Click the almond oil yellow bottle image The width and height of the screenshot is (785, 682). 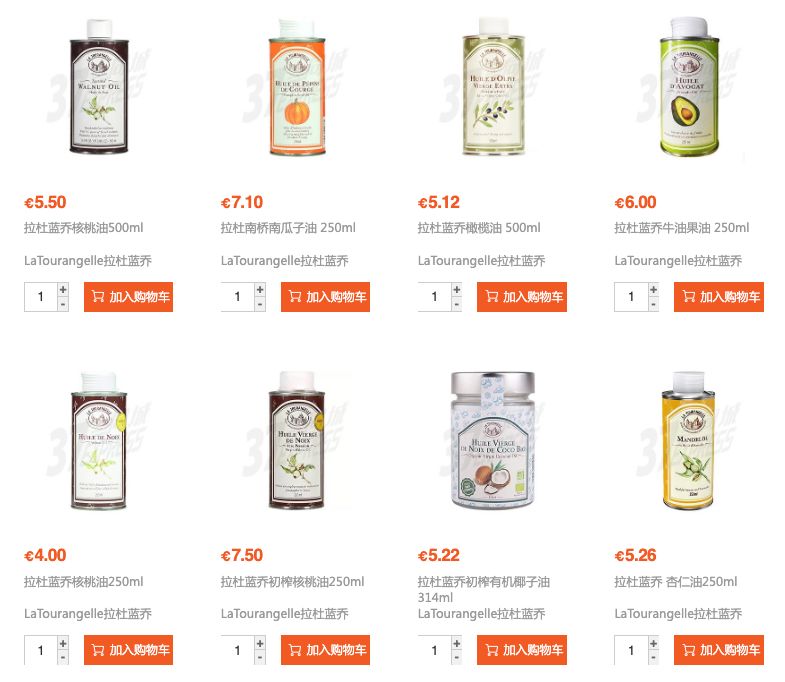coord(689,441)
